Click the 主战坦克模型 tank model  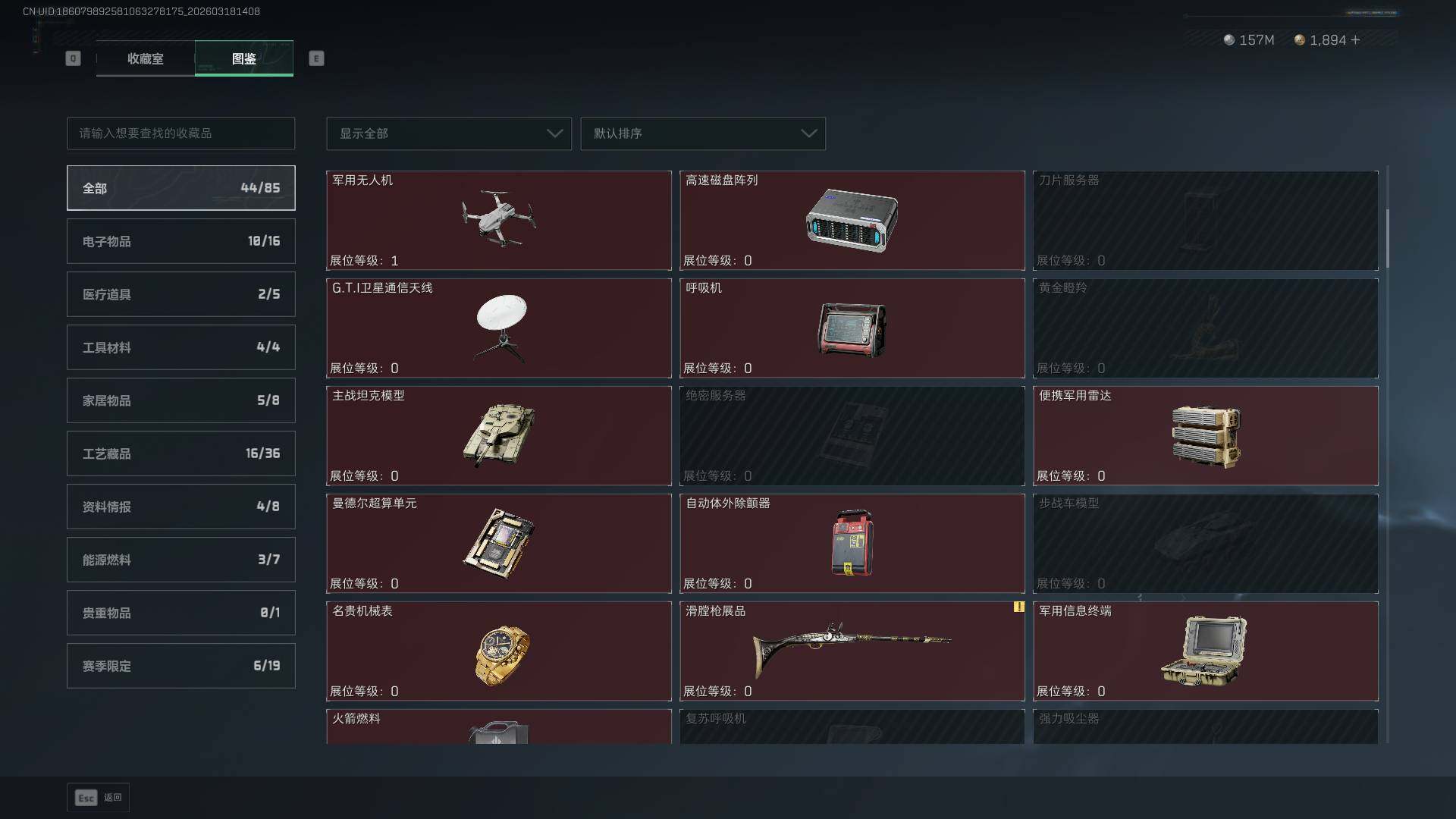(x=499, y=435)
